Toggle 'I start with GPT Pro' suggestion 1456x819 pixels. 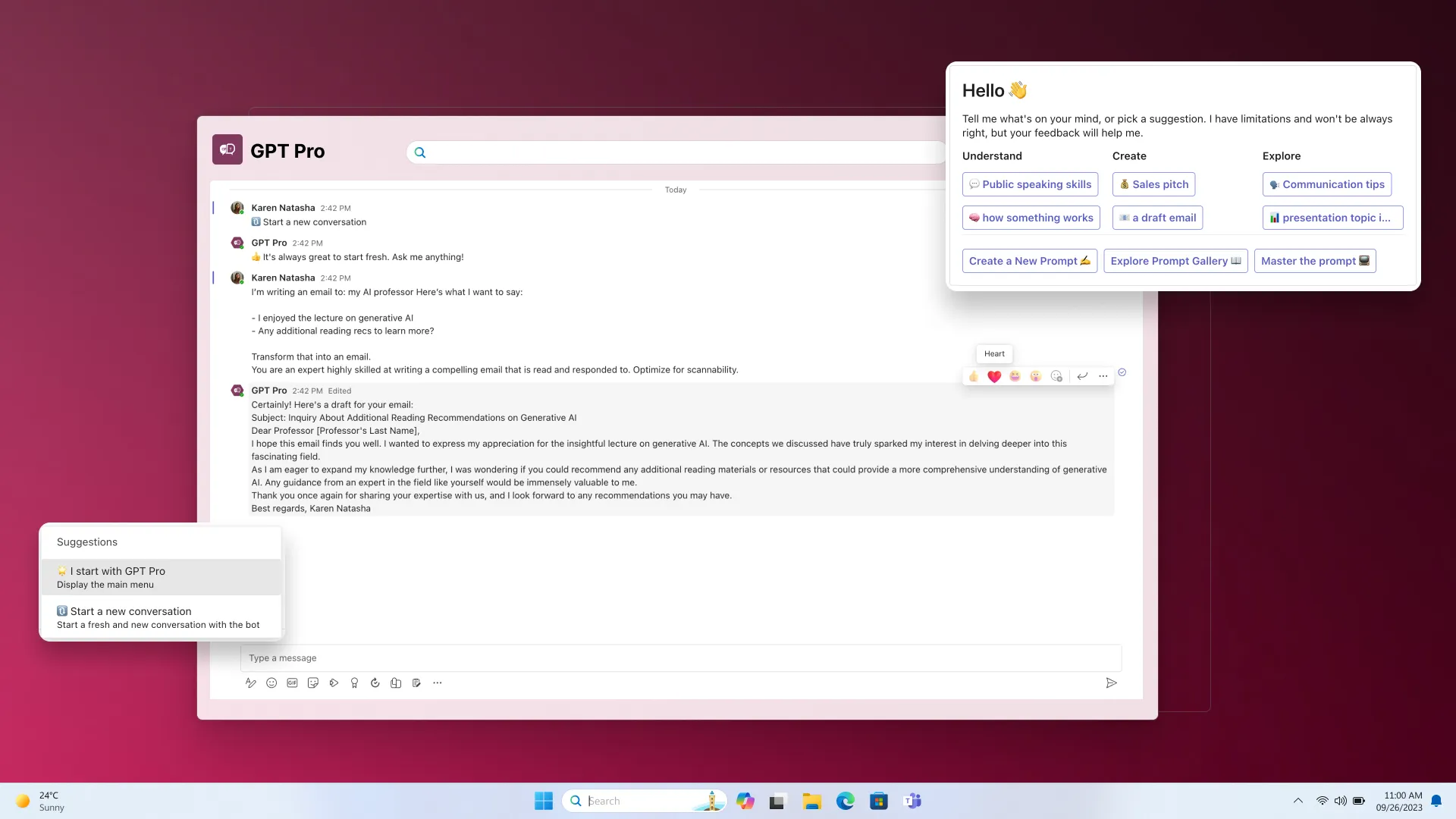pos(163,577)
